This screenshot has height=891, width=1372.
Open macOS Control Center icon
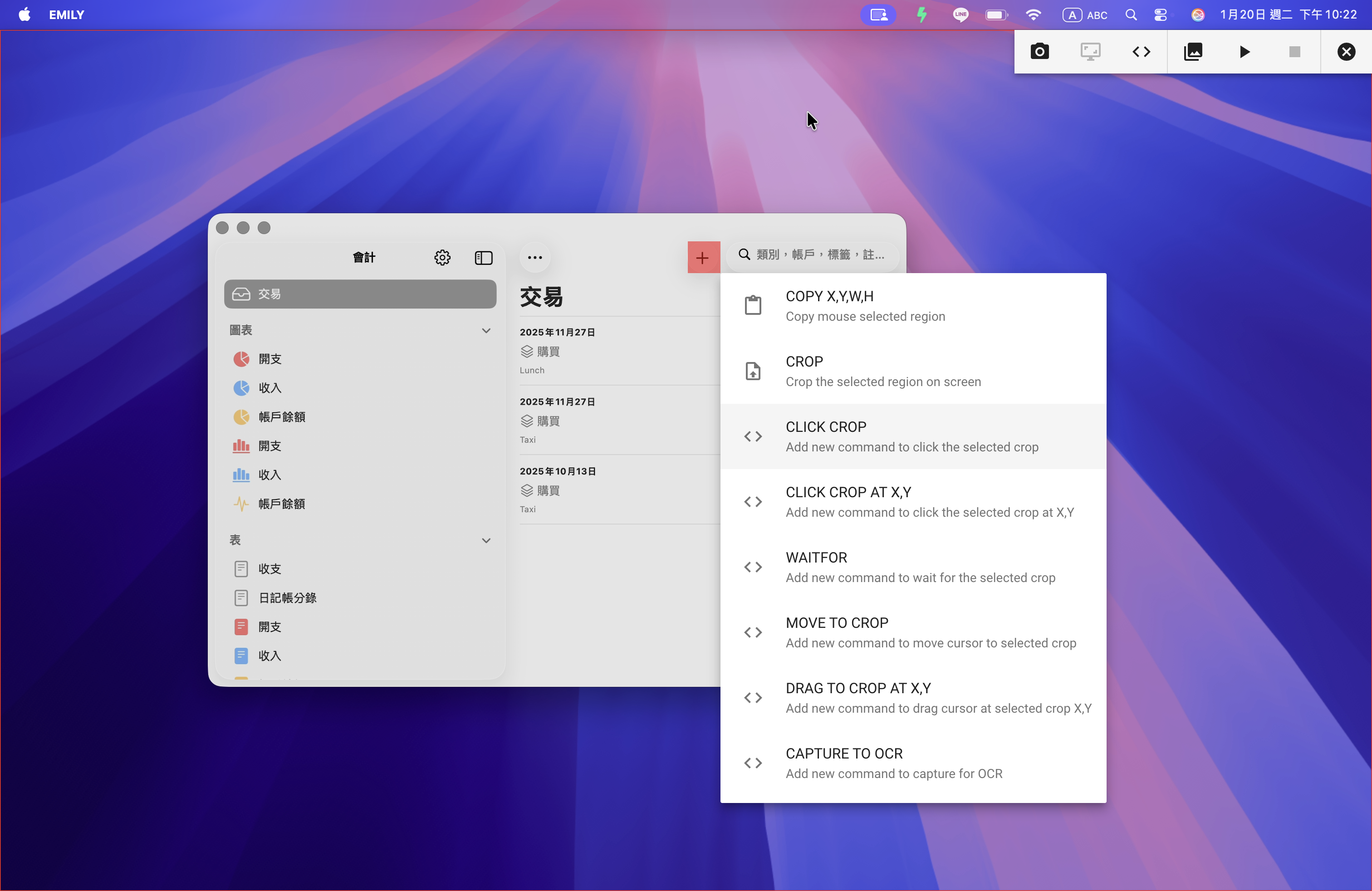tap(1161, 15)
